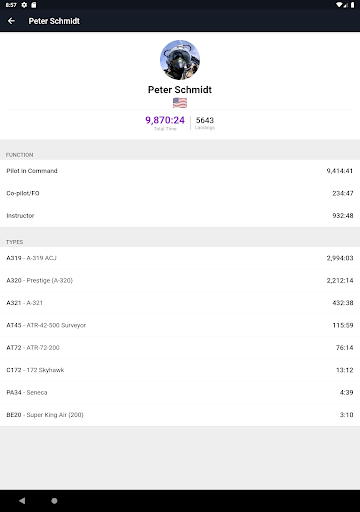
Task: Select the total time 9,870:24
Action: coord(165,120)
